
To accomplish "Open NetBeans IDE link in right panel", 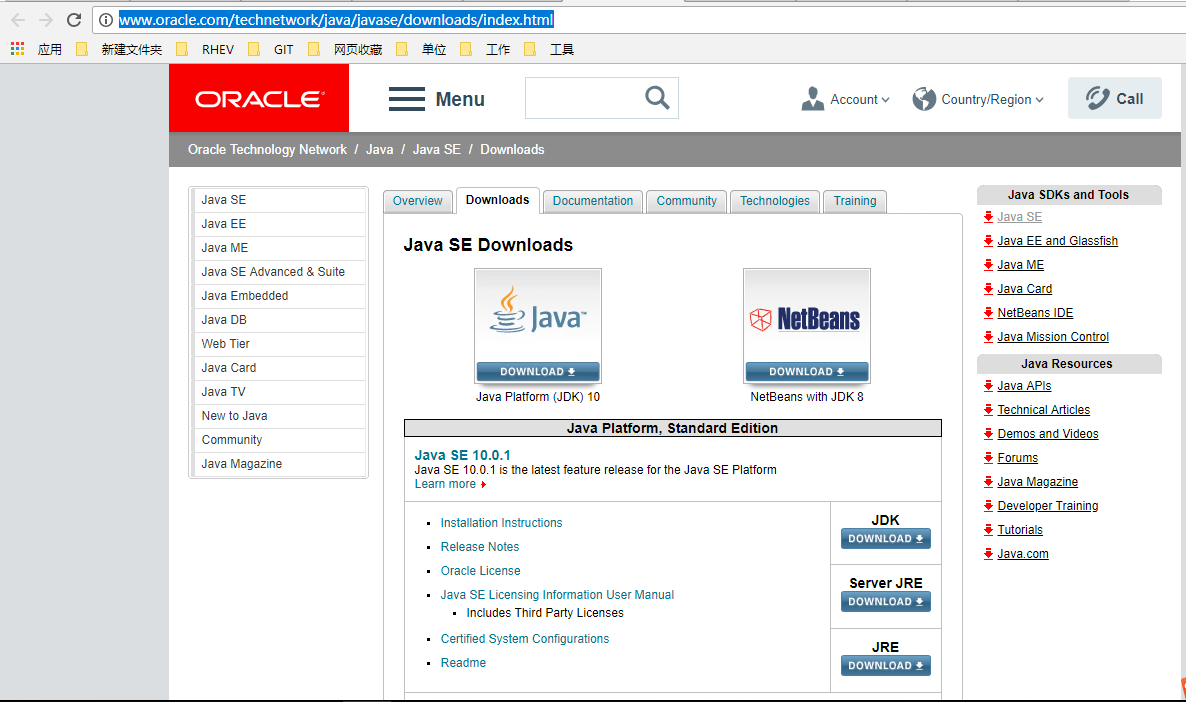I will 1035,313.
